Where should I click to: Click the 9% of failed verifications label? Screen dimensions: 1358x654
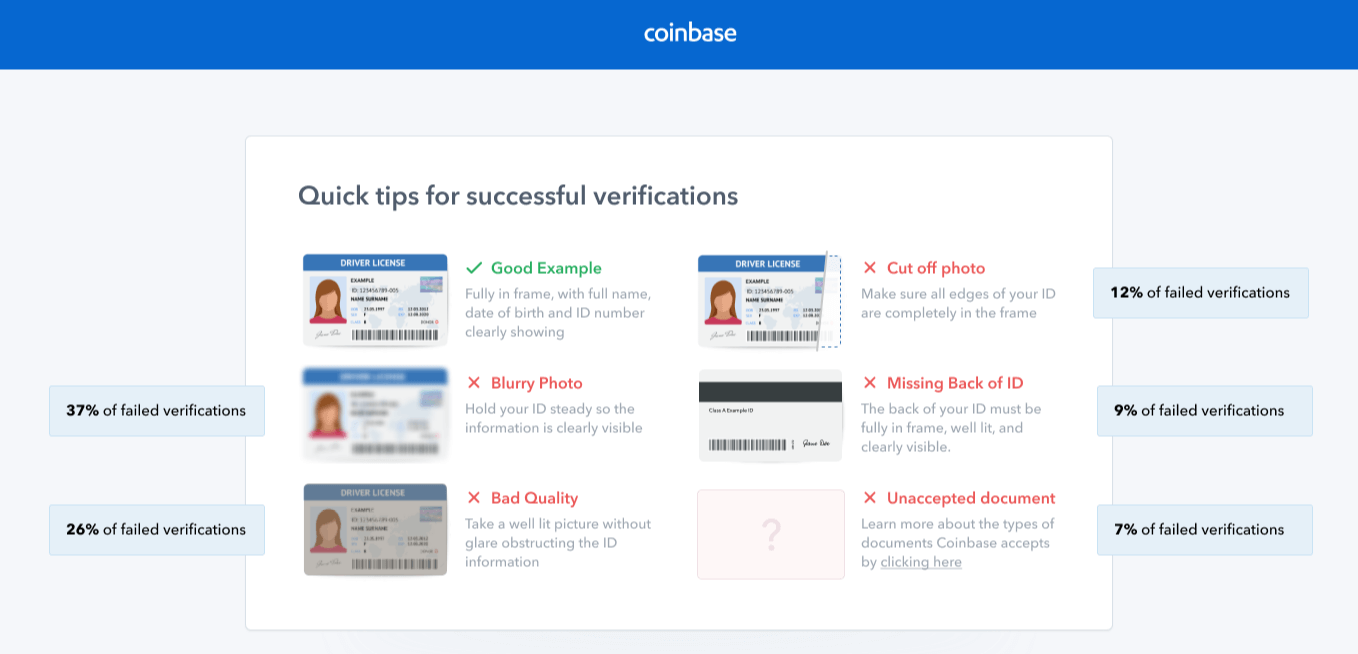click(x=1204, y=411)
